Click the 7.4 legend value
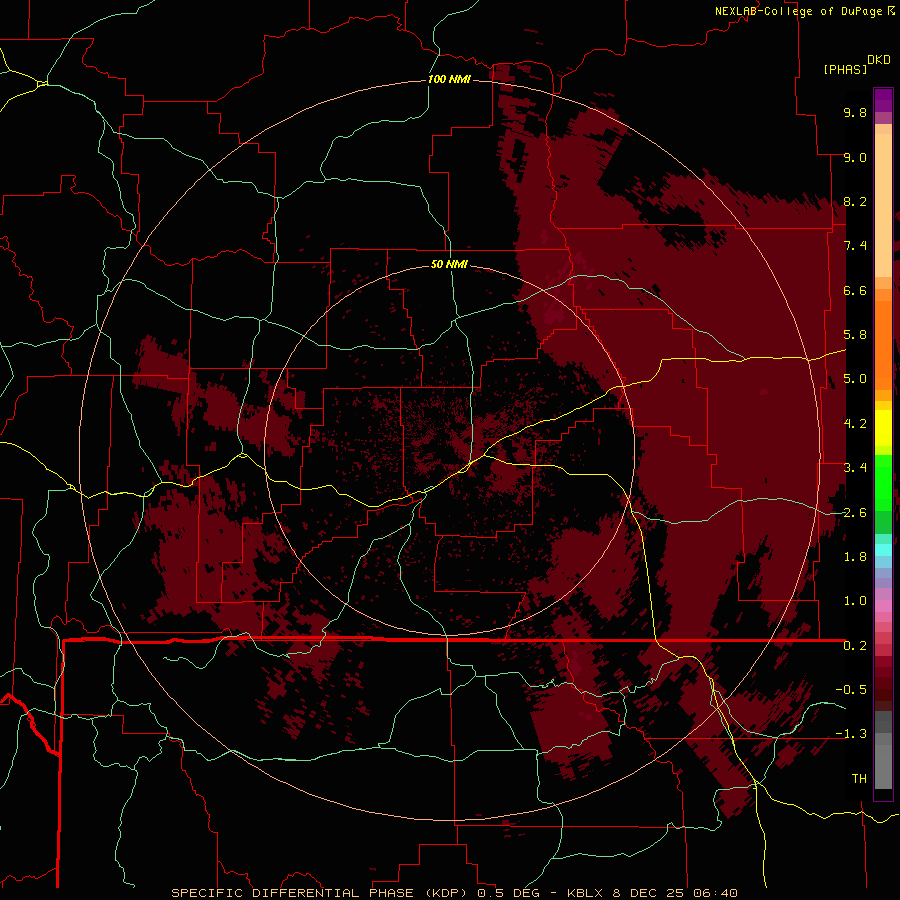This screenshot has width=900, height=900. click(855, 246)
